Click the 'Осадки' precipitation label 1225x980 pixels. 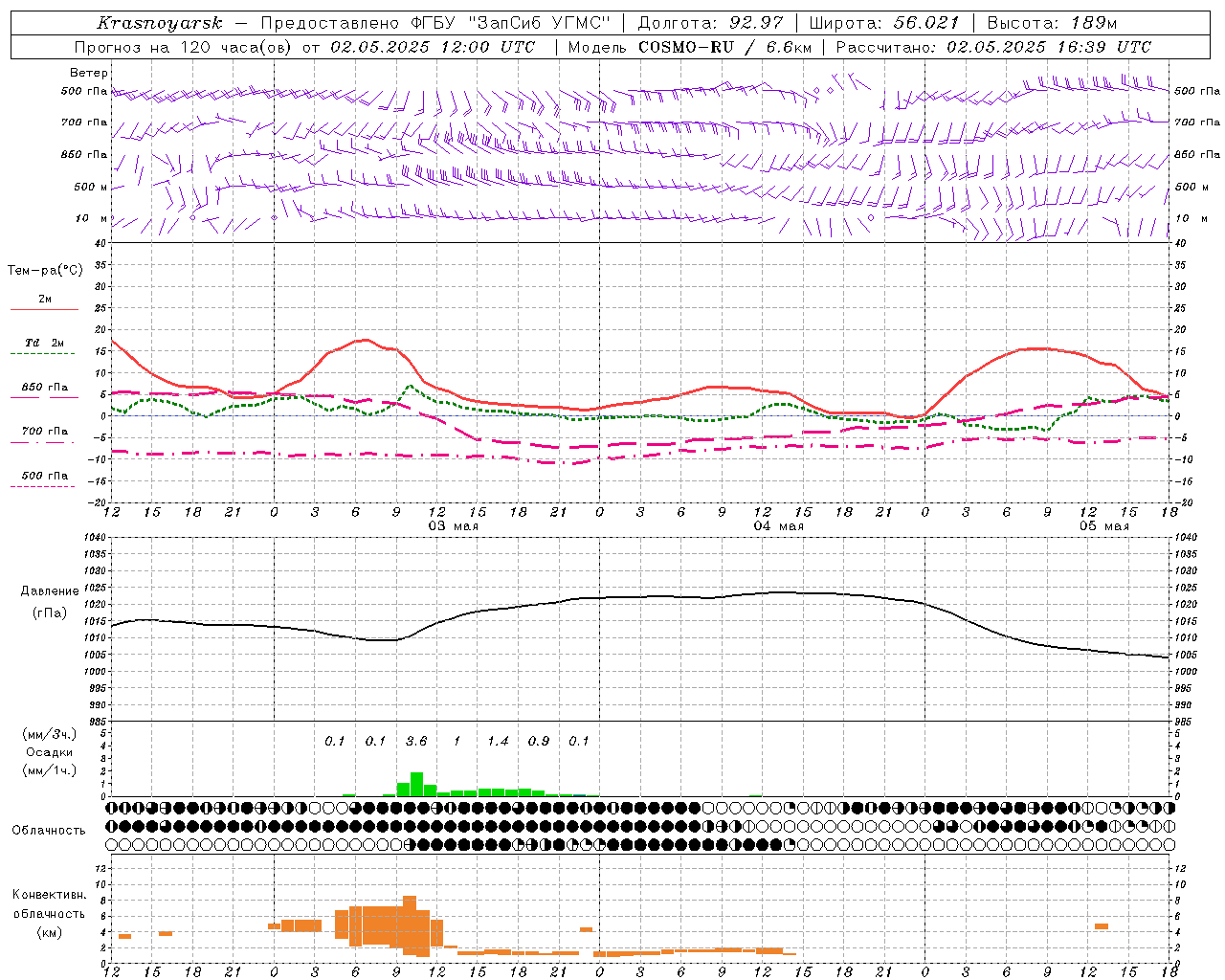click(x=50, y=752)
